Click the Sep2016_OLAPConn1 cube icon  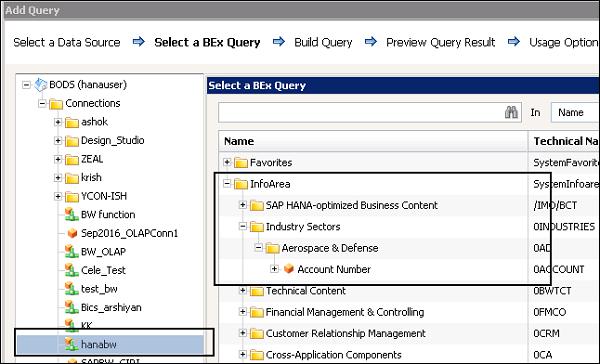[x=72, y=233]
